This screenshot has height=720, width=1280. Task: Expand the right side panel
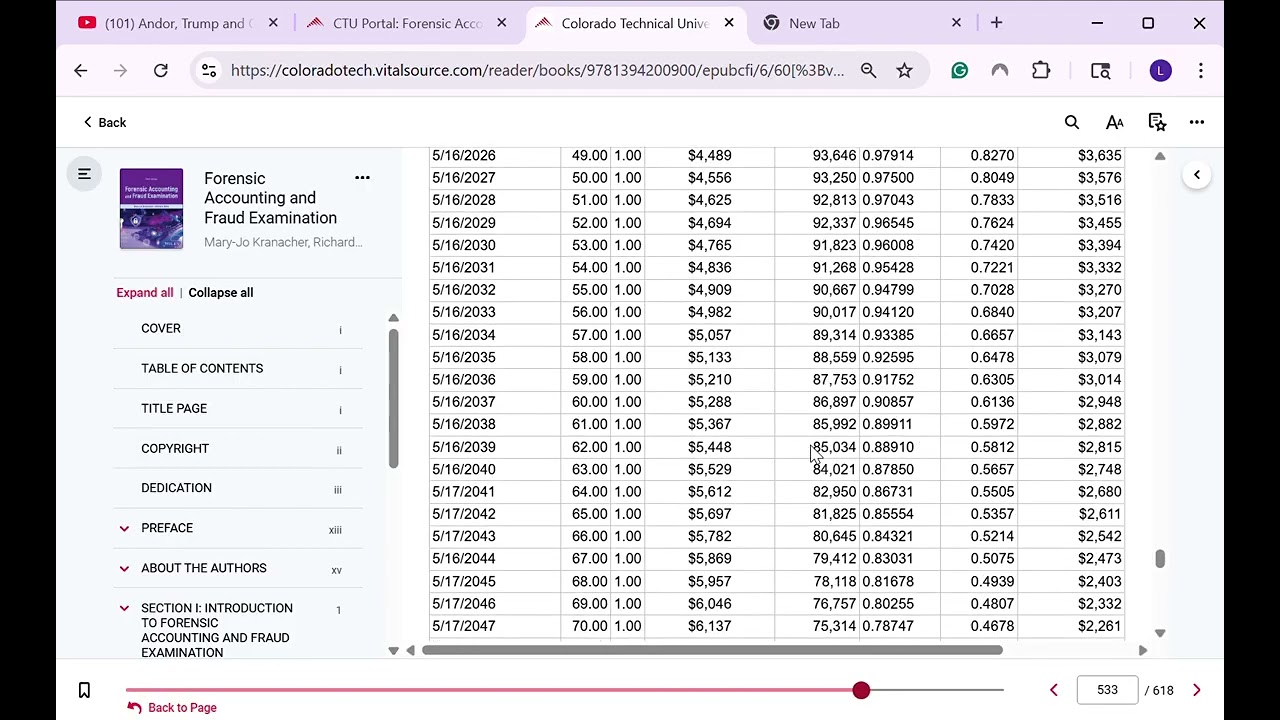pyautogui.click(x=1197, y=175)
